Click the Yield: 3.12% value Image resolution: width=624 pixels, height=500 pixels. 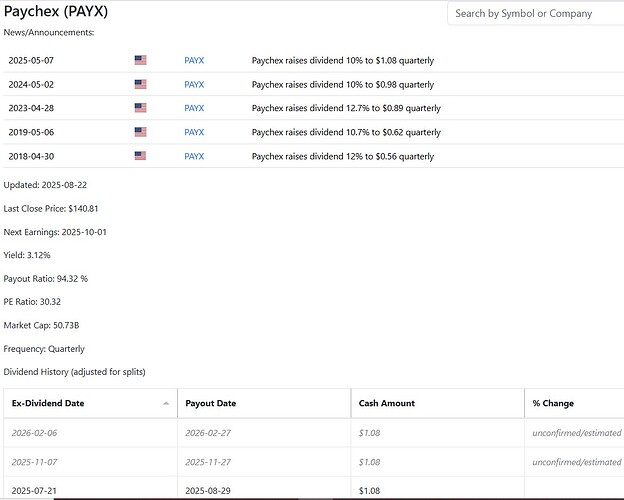pyautogui.click(x=27, y=255)
